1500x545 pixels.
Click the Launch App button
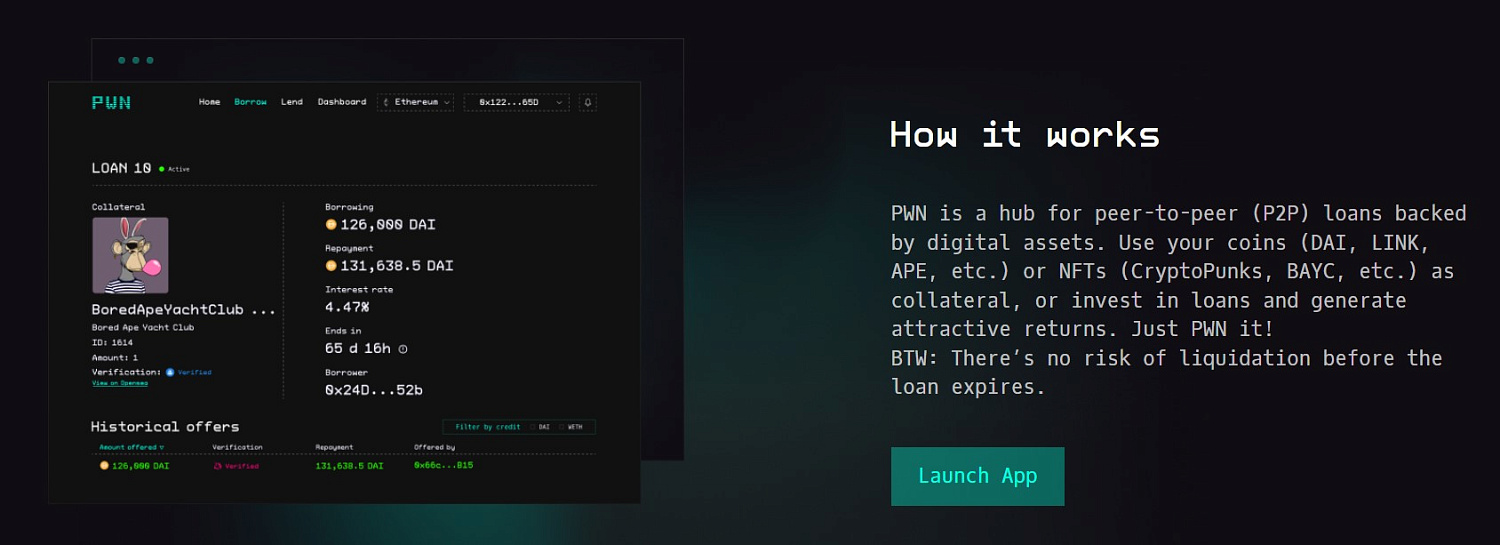pyautogui.click(x=977, y=476)
